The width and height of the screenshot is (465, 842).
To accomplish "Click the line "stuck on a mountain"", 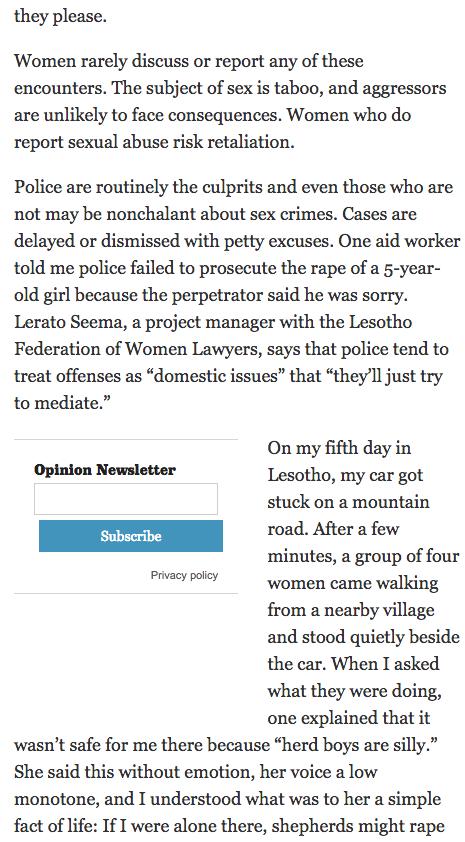I will click(348, 502).
